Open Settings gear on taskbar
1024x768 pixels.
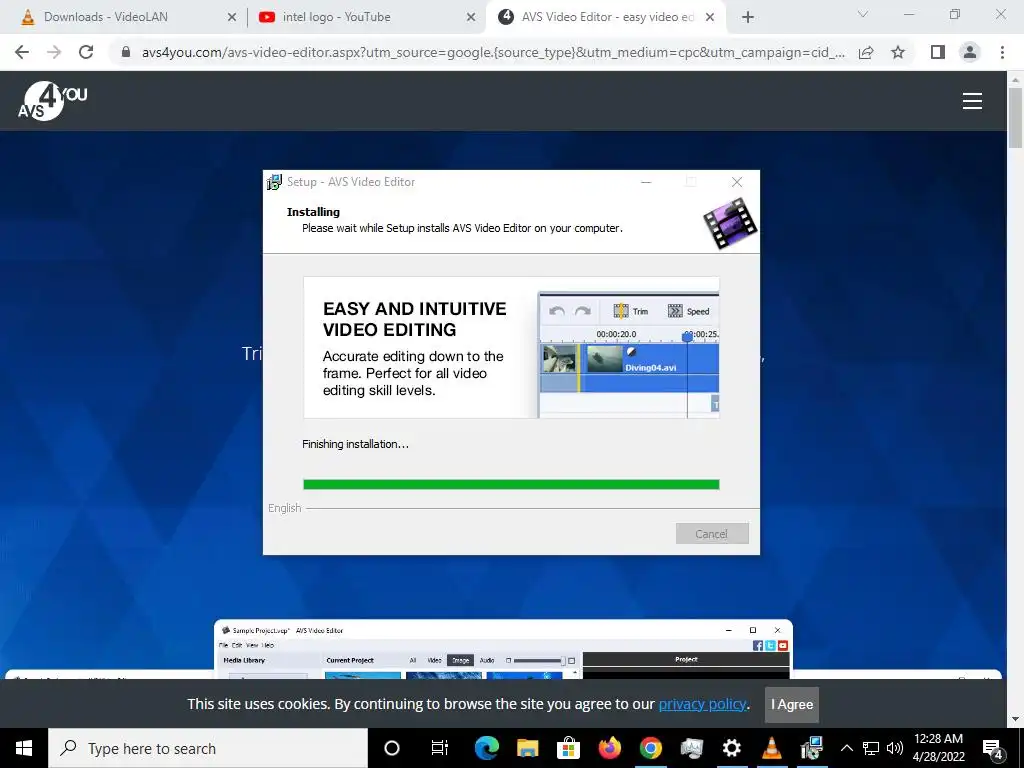[731, 748]
